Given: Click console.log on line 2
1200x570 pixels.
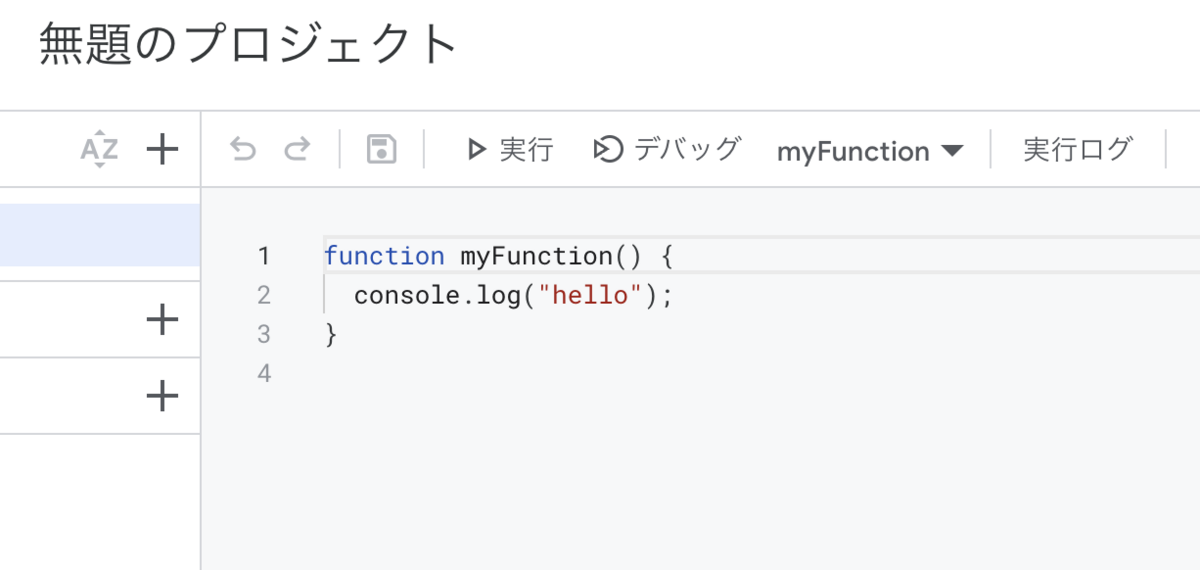Looking at the screenshot, I should (438, 296).
